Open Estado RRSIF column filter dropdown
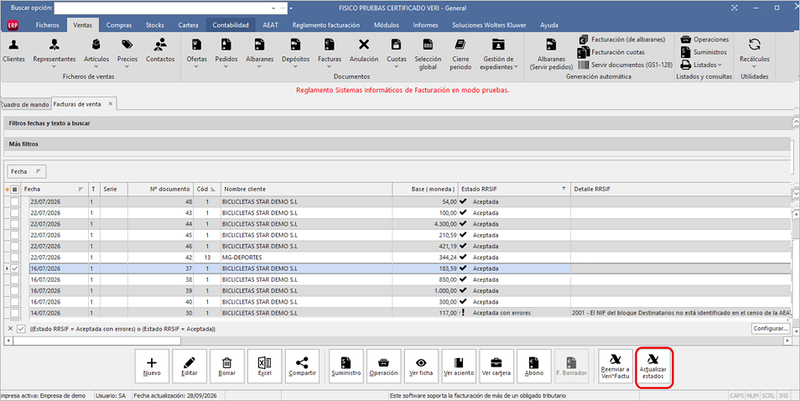Image resolution: width=800 pixels, height=401 pixels. click(x=564, y=189)
